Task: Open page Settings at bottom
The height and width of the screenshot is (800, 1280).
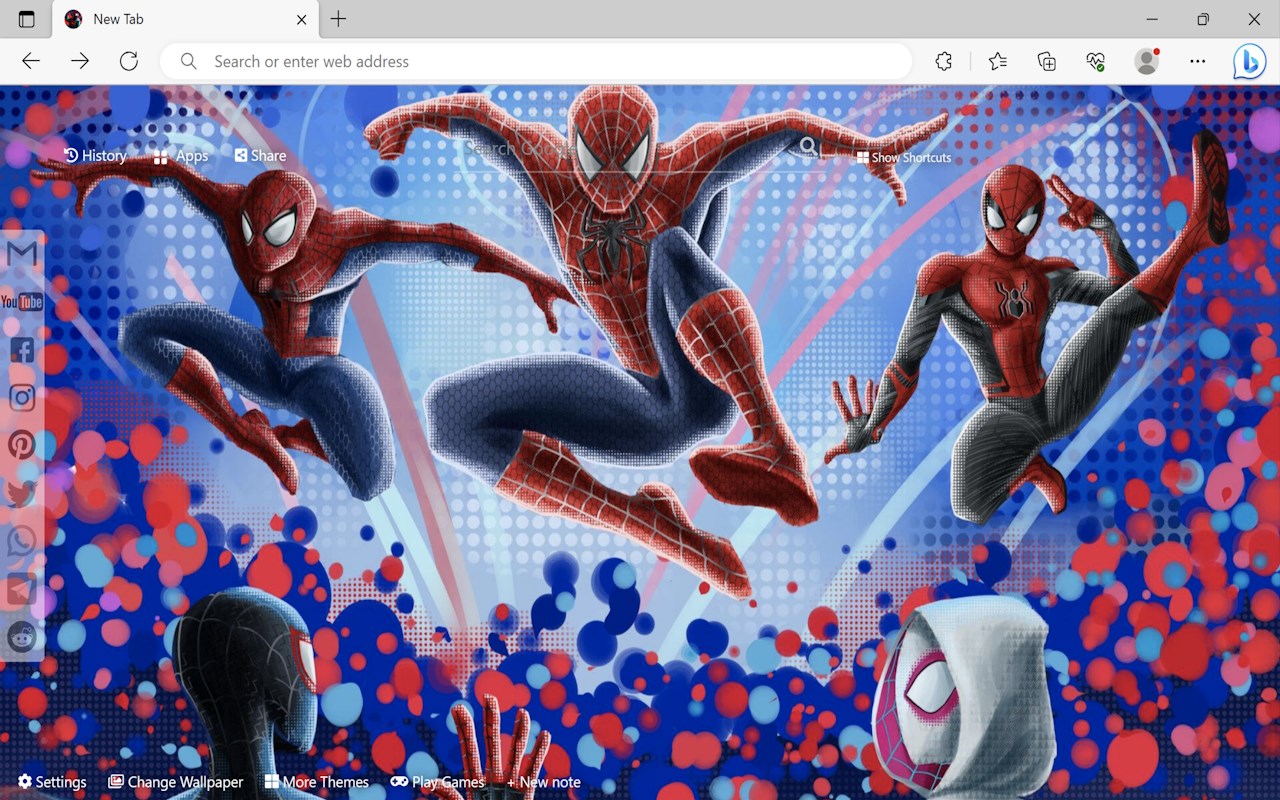Action: point(52,782)
